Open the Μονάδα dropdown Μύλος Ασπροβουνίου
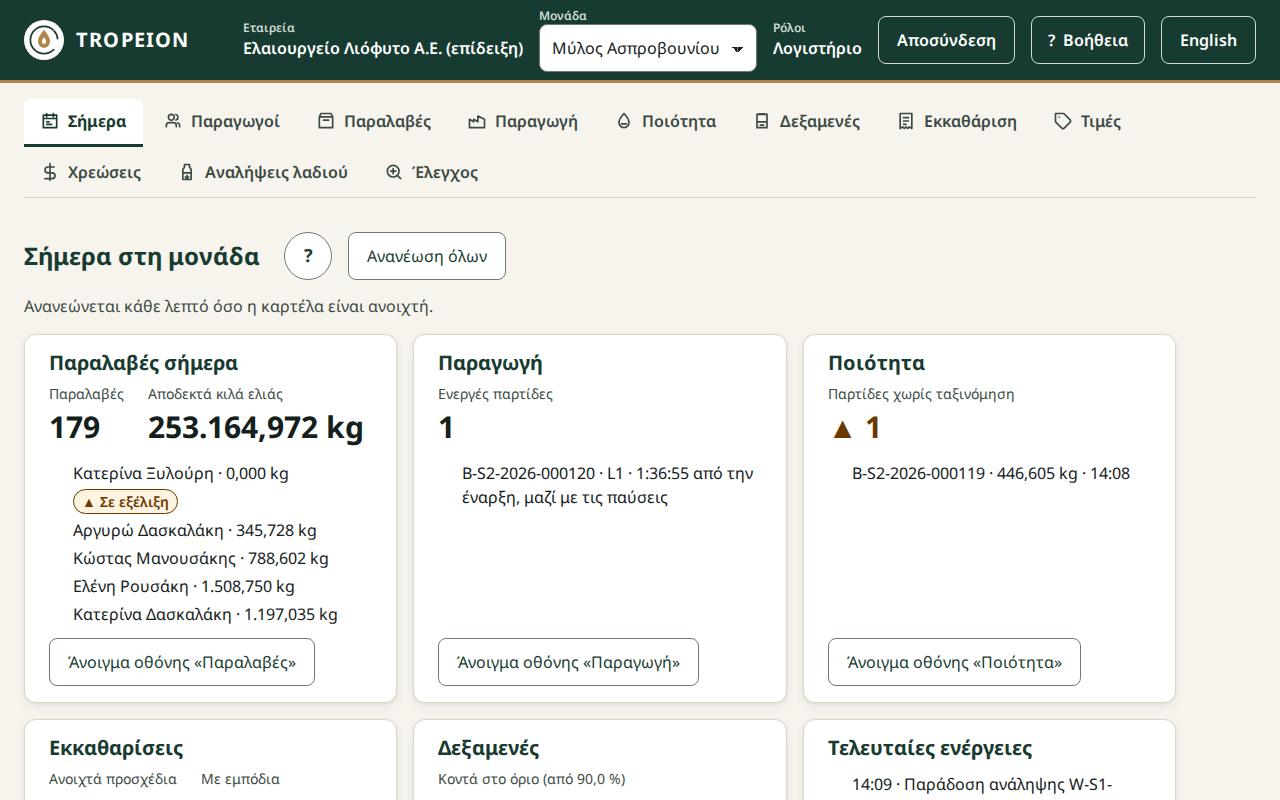Image resolution: width=1280 pixels, height=800 pixels. tap(648, 48)
